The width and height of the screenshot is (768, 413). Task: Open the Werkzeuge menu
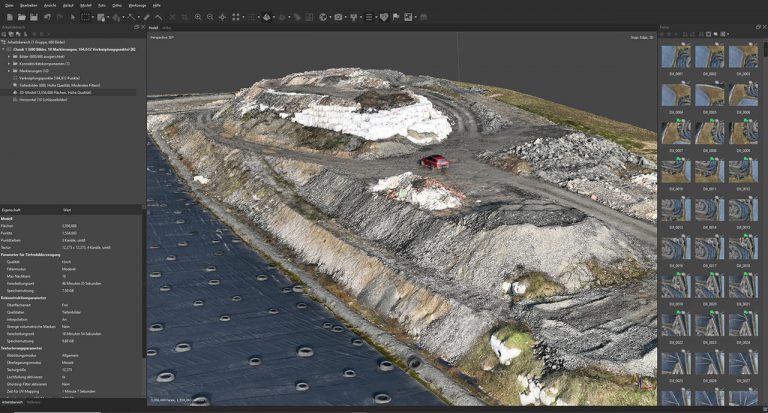click(x=137, y=5)
